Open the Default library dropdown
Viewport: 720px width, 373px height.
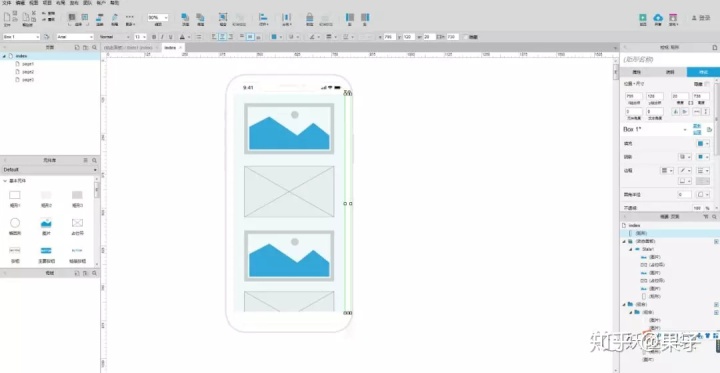(50, 170)
